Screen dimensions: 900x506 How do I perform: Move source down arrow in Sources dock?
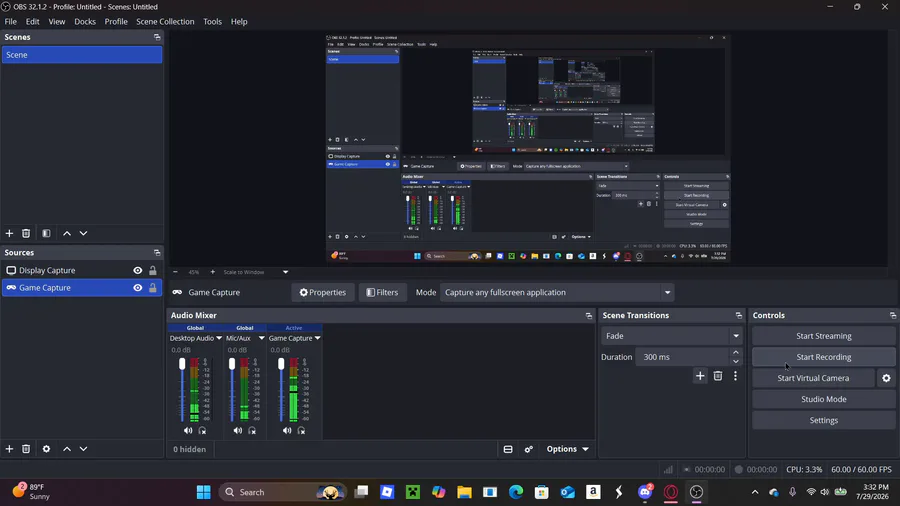[83, 449]
